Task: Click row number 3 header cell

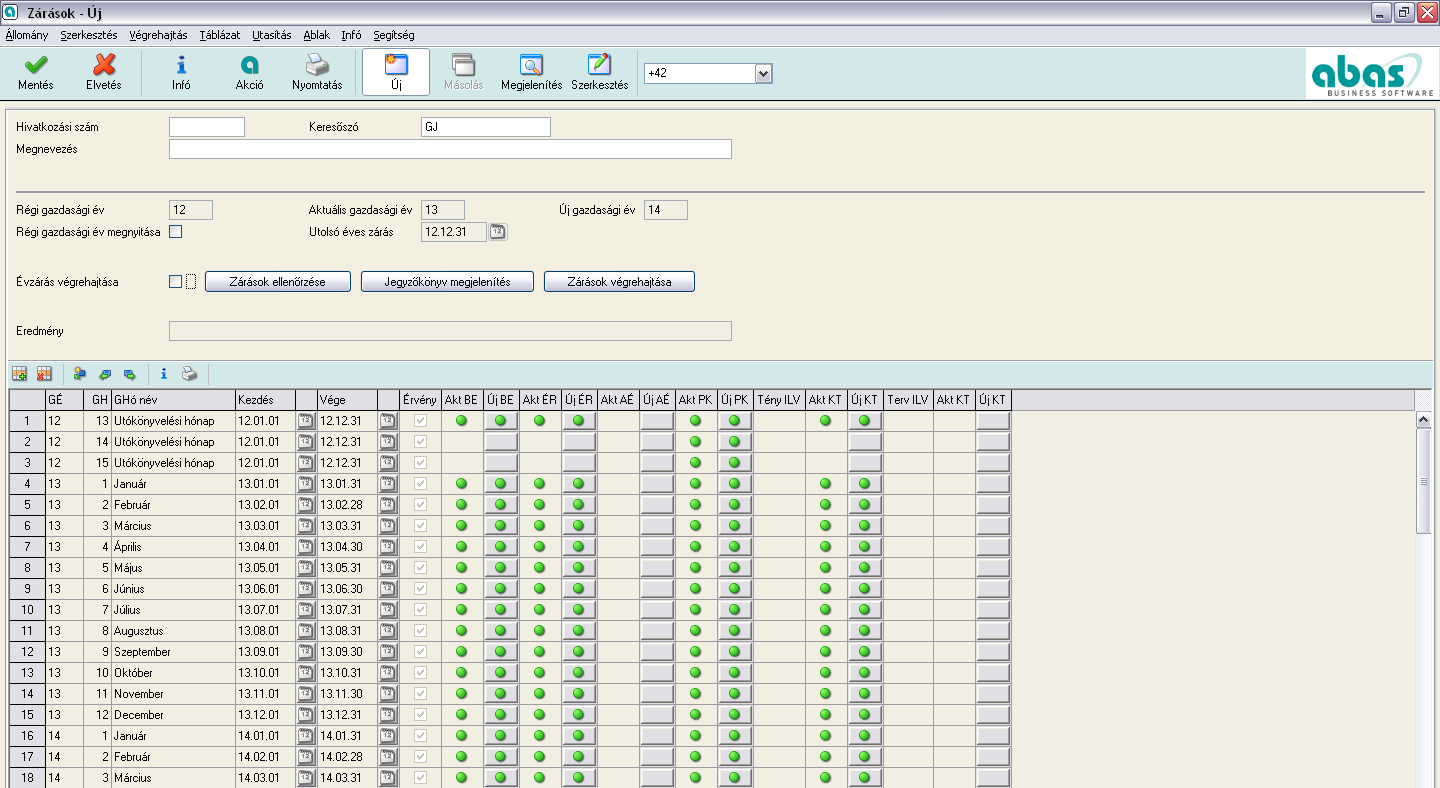Action: point(27,463)
